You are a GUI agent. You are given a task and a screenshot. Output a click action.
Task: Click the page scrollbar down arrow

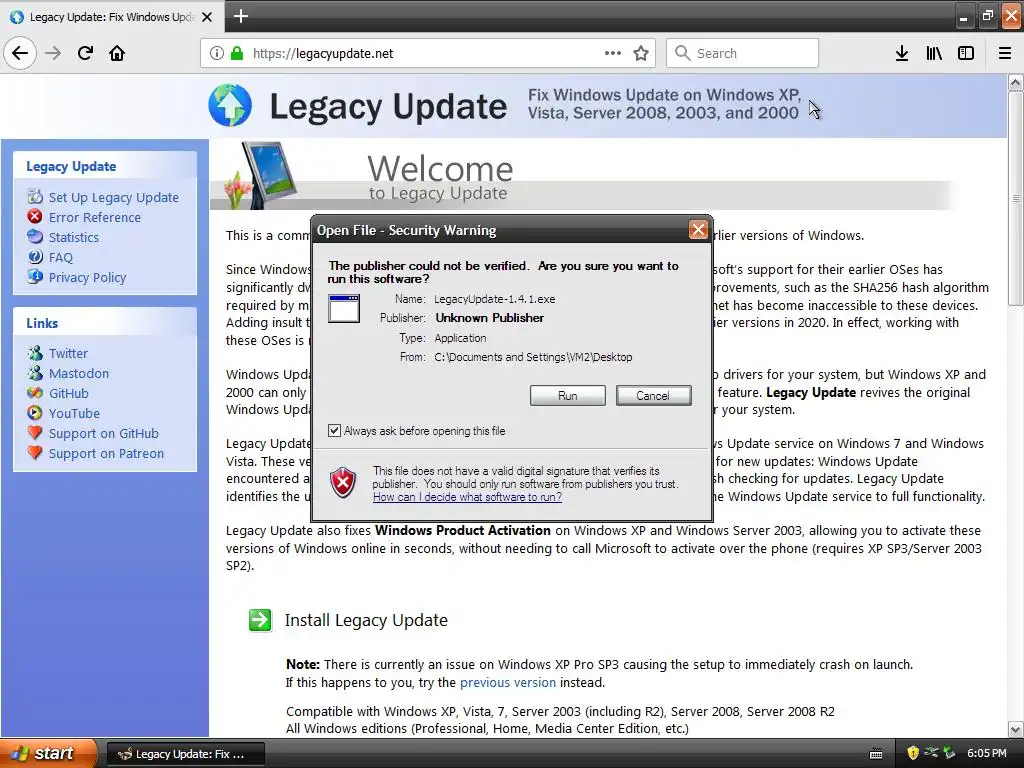pyautogui.click(x=1016, y=729)
